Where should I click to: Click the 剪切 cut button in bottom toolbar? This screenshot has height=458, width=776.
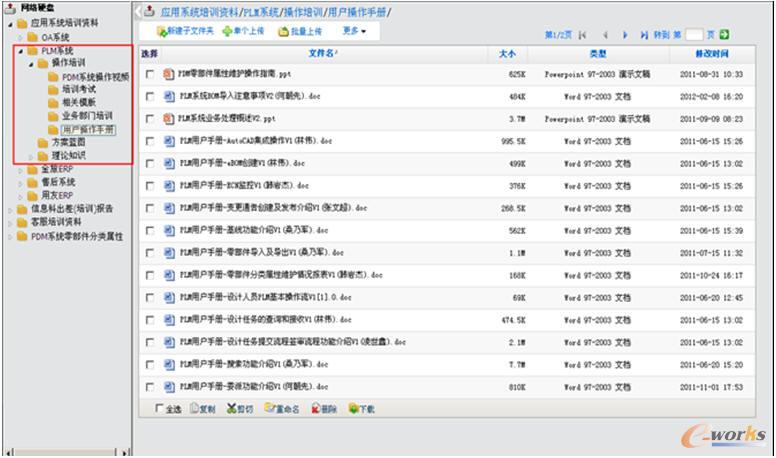[x=240, y=408]
